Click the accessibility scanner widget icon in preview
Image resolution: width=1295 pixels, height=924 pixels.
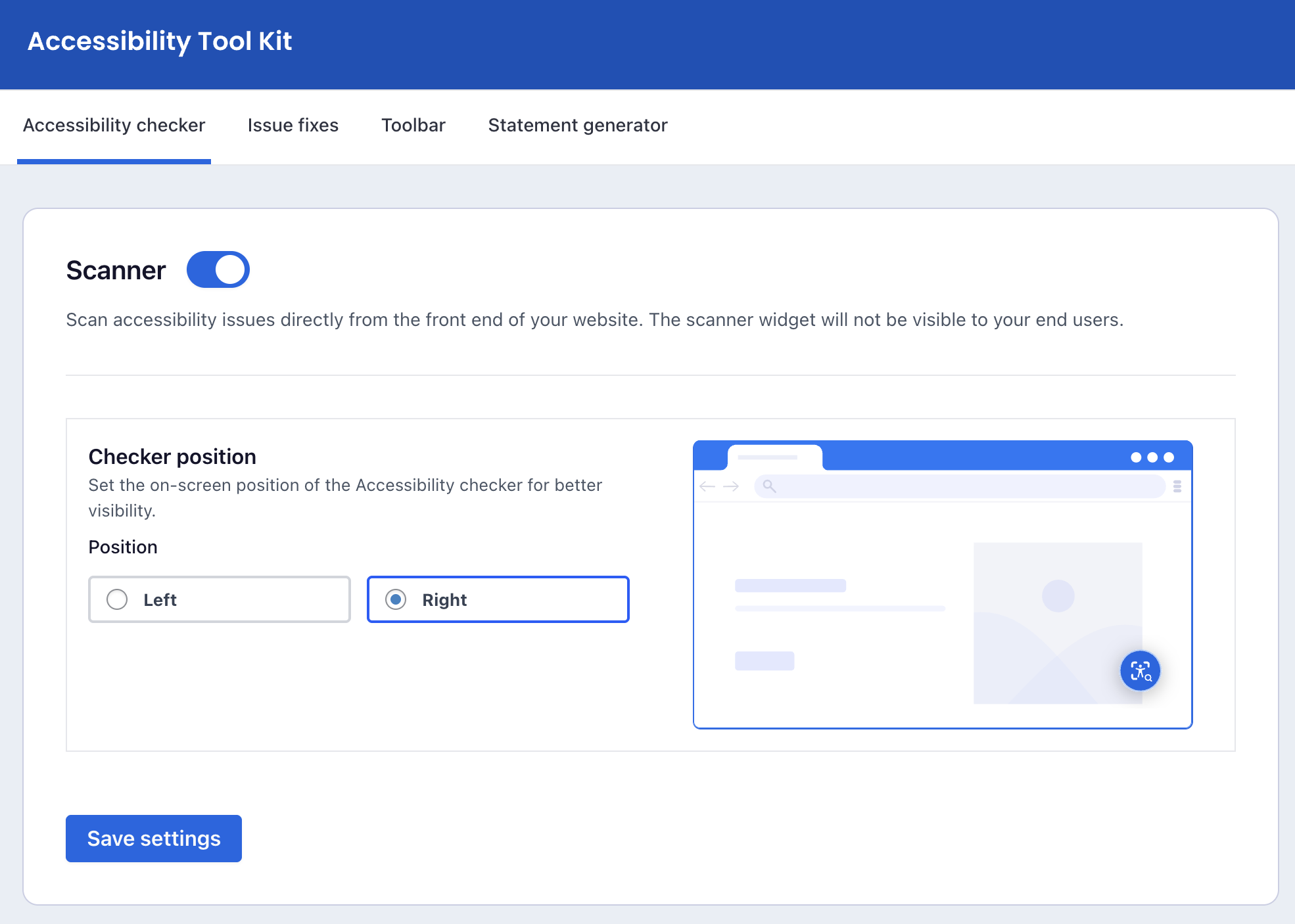pyautogui.click(x=1140, y=670)
